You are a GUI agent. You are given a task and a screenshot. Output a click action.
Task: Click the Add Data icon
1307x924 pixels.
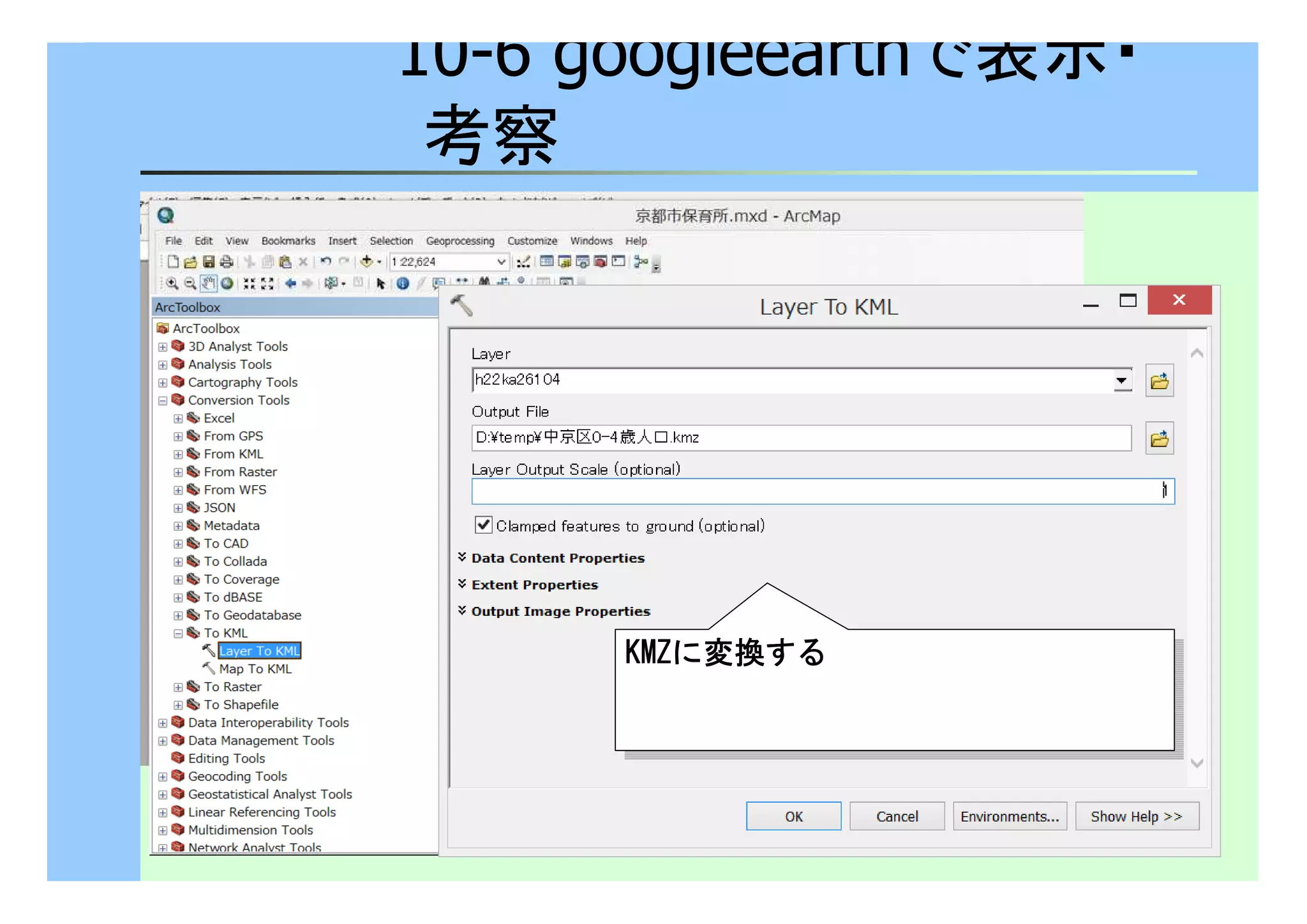tap(367, 262)
